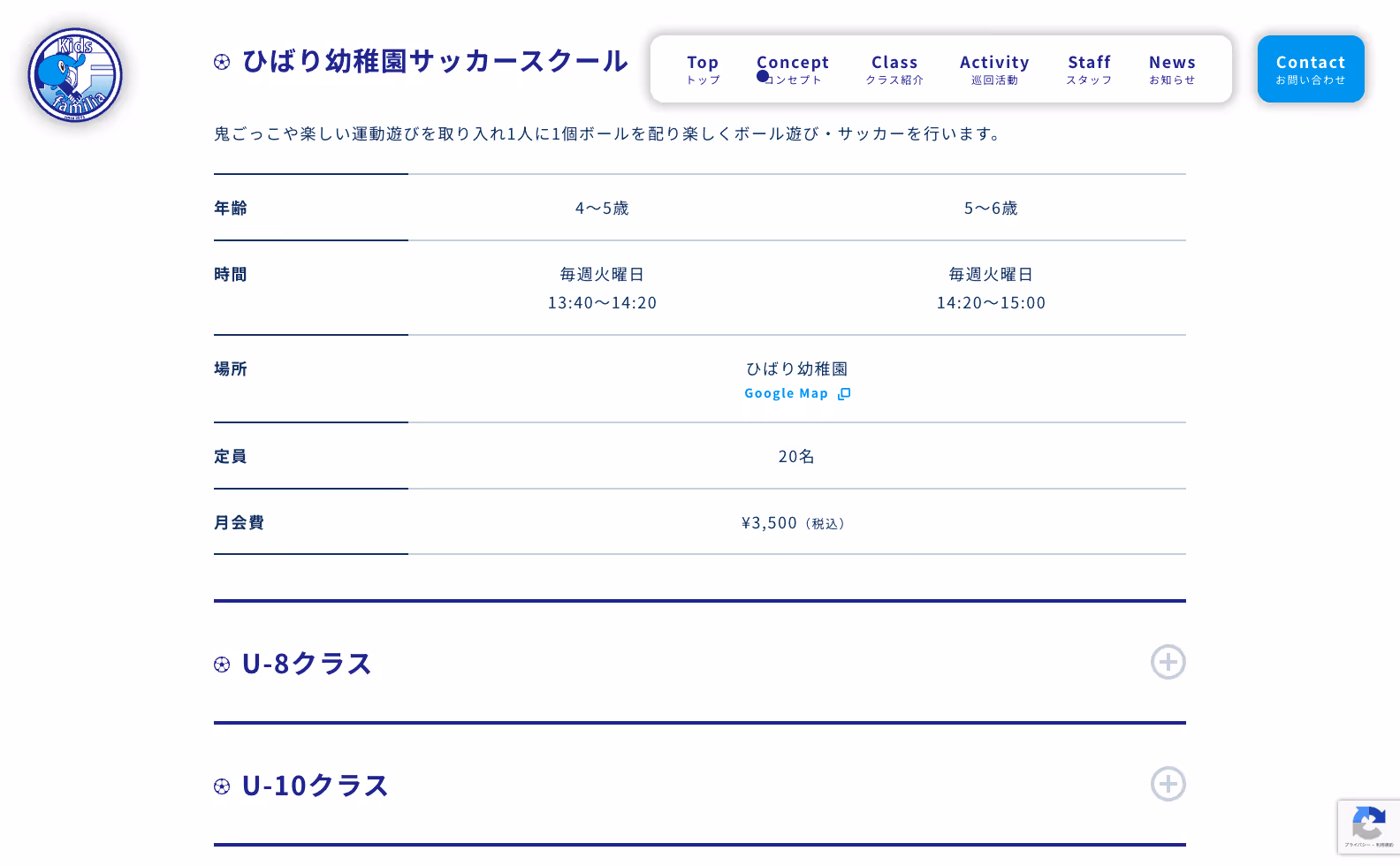Click the reCAPTCHA badge
The height and width of the screenshot is (866, 1400).
point(1368,827)
